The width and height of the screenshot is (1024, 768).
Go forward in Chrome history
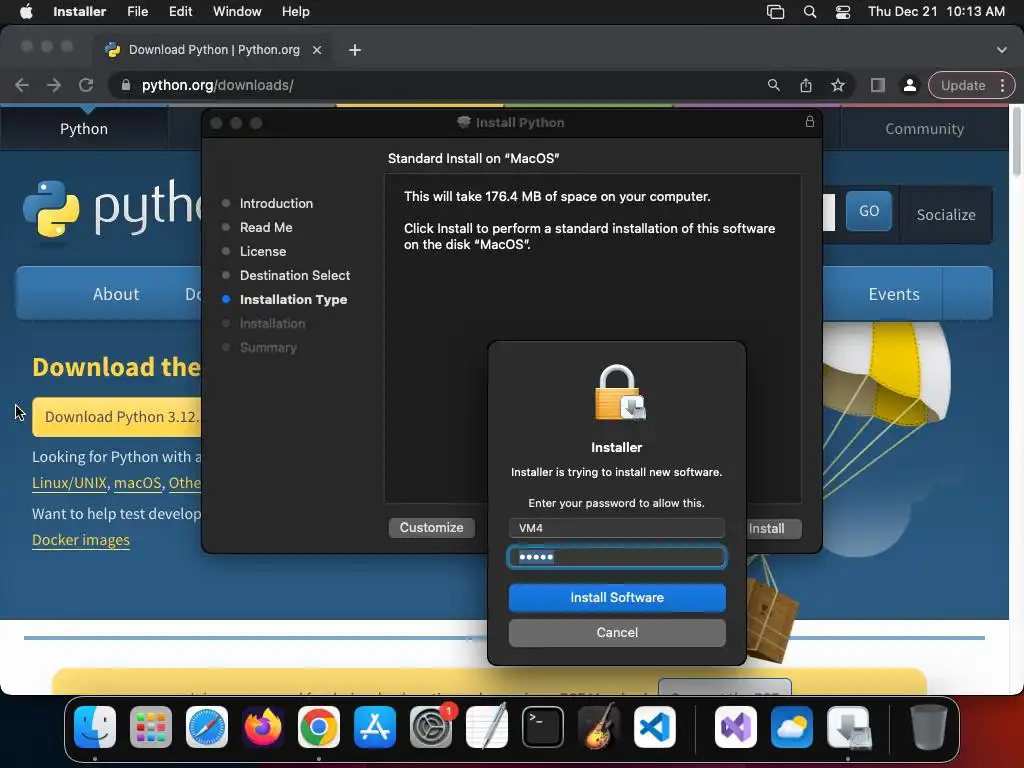coord(54,85)
